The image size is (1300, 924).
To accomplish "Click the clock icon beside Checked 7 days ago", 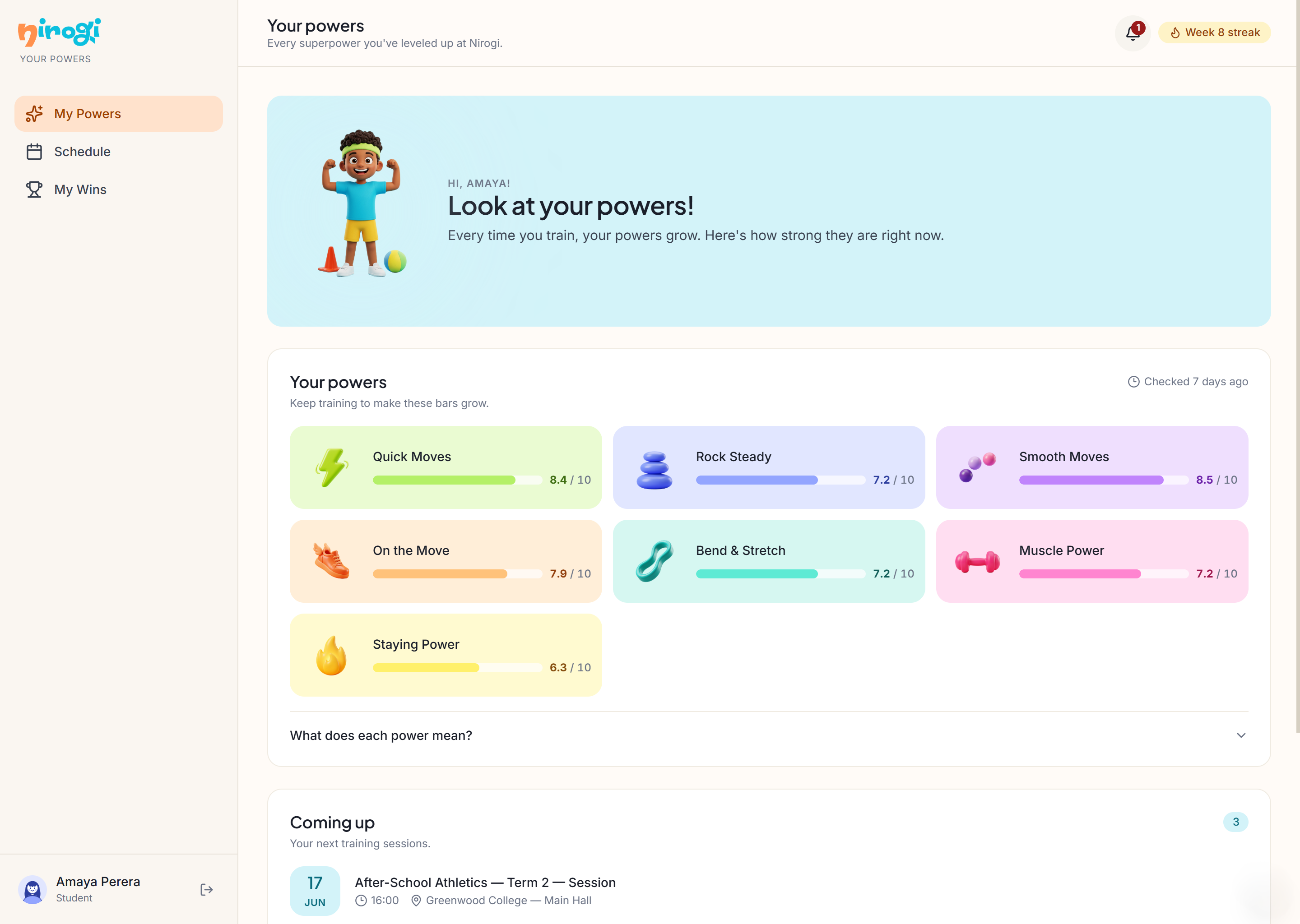I will point(1133,382).
